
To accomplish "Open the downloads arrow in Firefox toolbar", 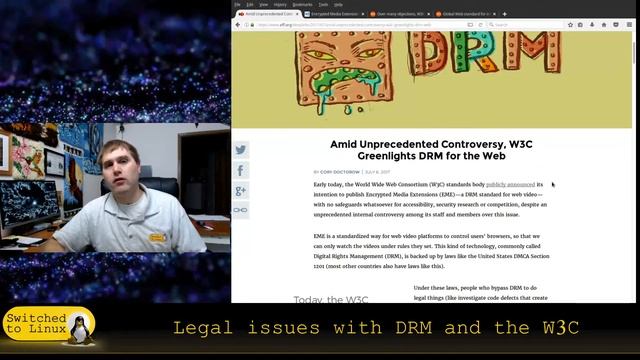I will click(592, 25).
